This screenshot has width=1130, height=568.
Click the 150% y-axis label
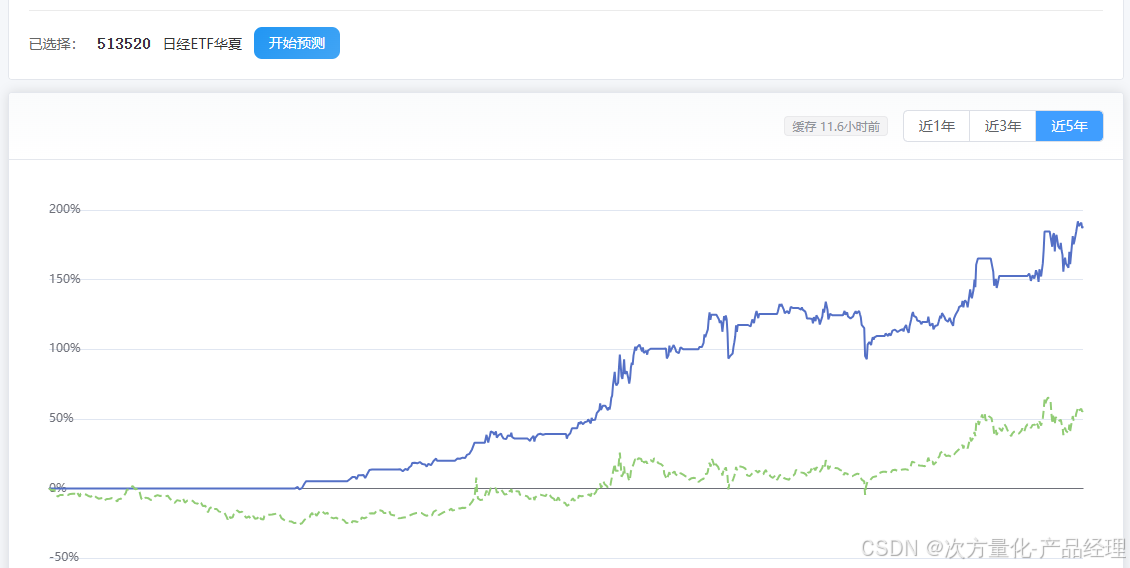pyautogui.click(x=64, y=279)
